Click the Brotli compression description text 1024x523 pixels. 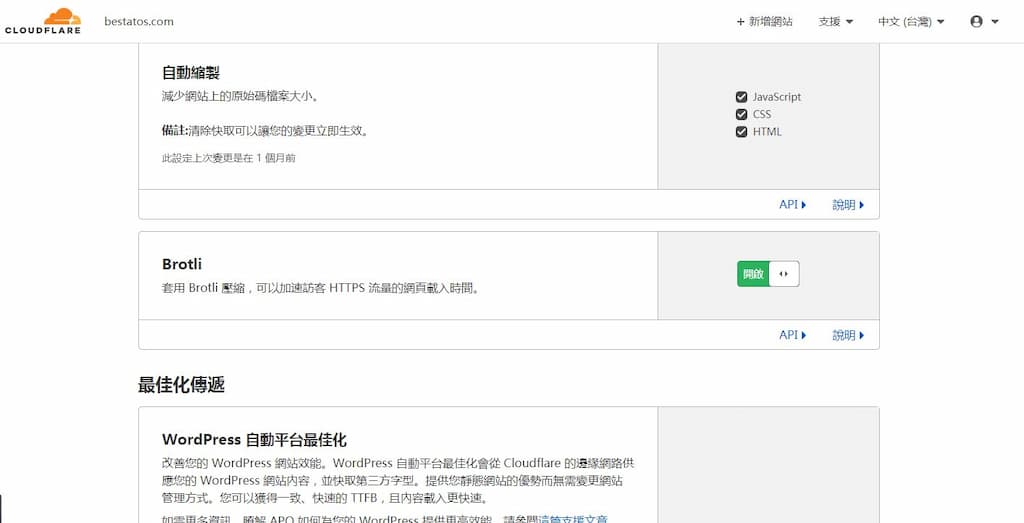(321, 288)
